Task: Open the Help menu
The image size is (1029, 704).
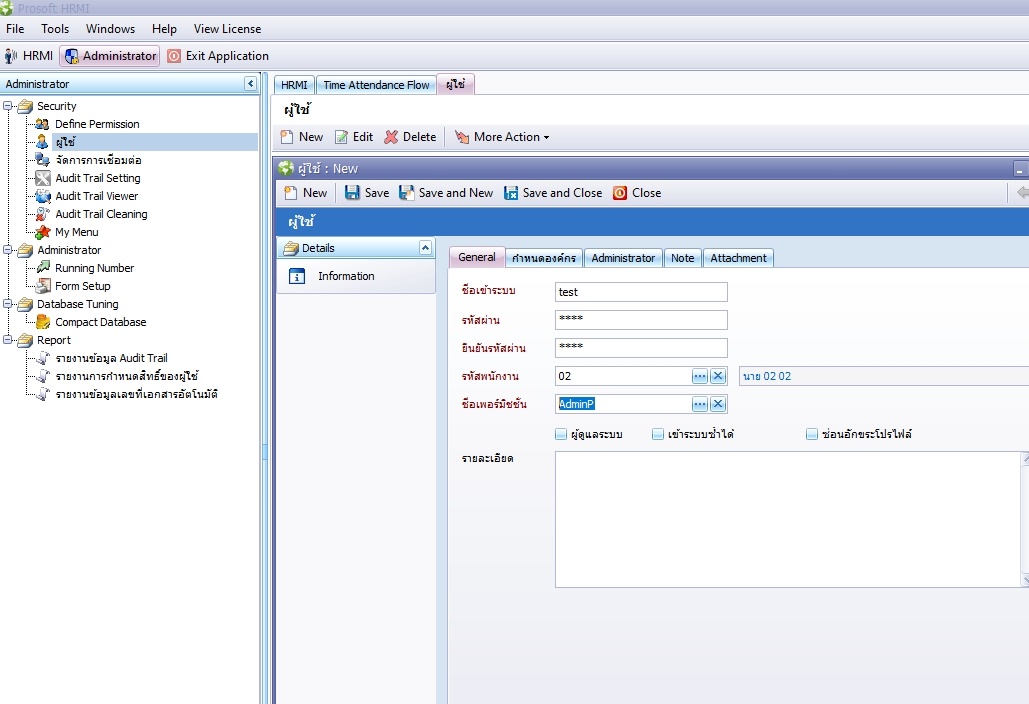Action: (x=164, y=29)
